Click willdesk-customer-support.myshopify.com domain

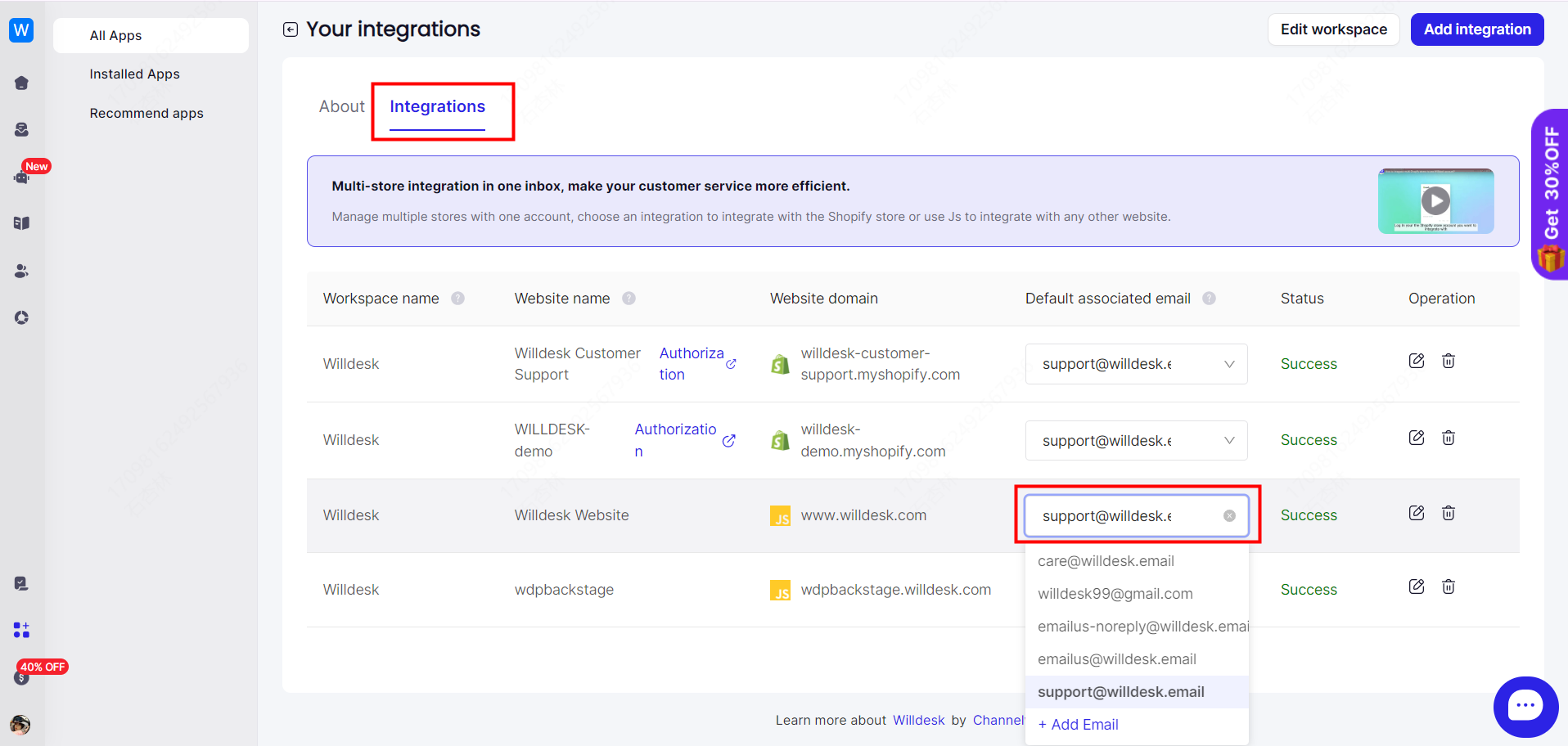coord(881,364)
